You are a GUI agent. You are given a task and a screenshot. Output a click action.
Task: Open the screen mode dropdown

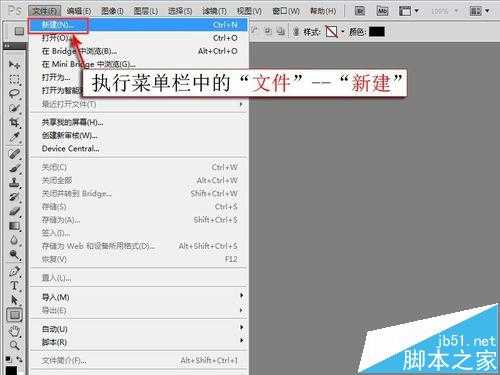409,11
